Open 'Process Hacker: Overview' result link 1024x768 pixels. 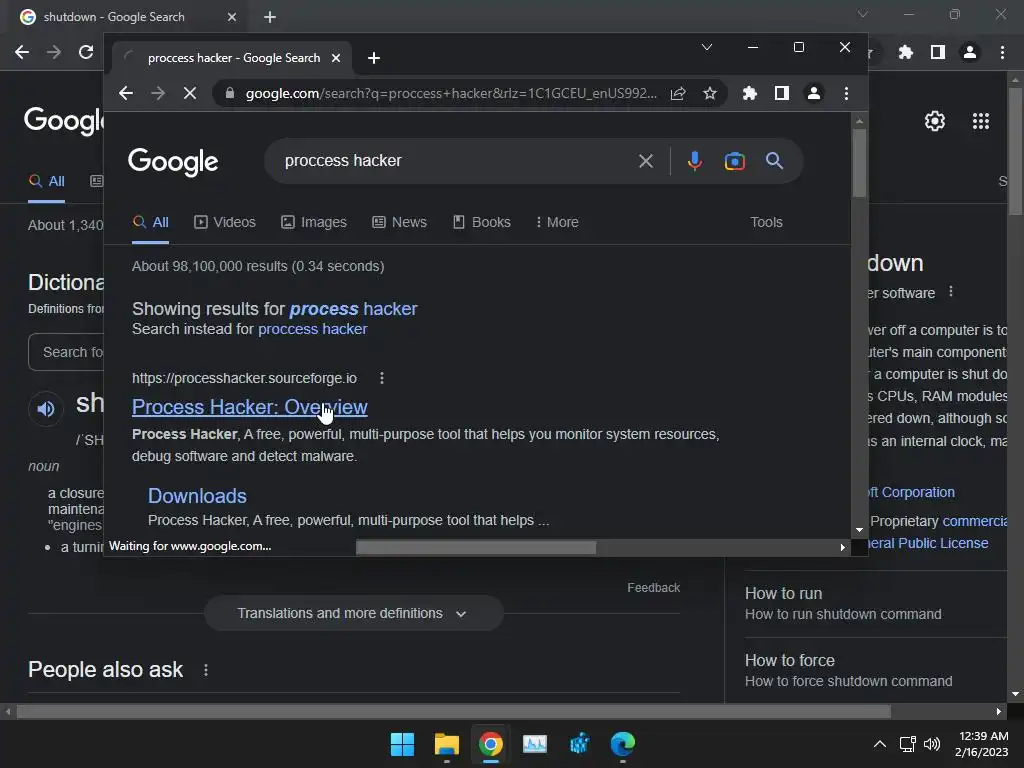(249, 407)
